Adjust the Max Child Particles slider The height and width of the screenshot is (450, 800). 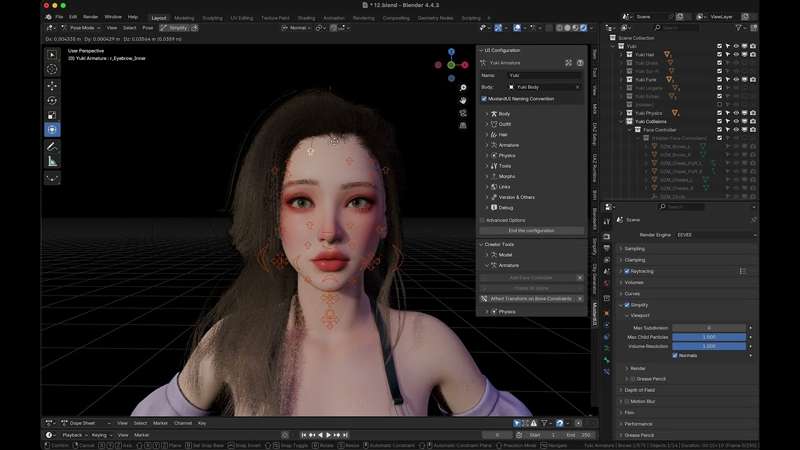pyautogui.click(x=709, y=337)
